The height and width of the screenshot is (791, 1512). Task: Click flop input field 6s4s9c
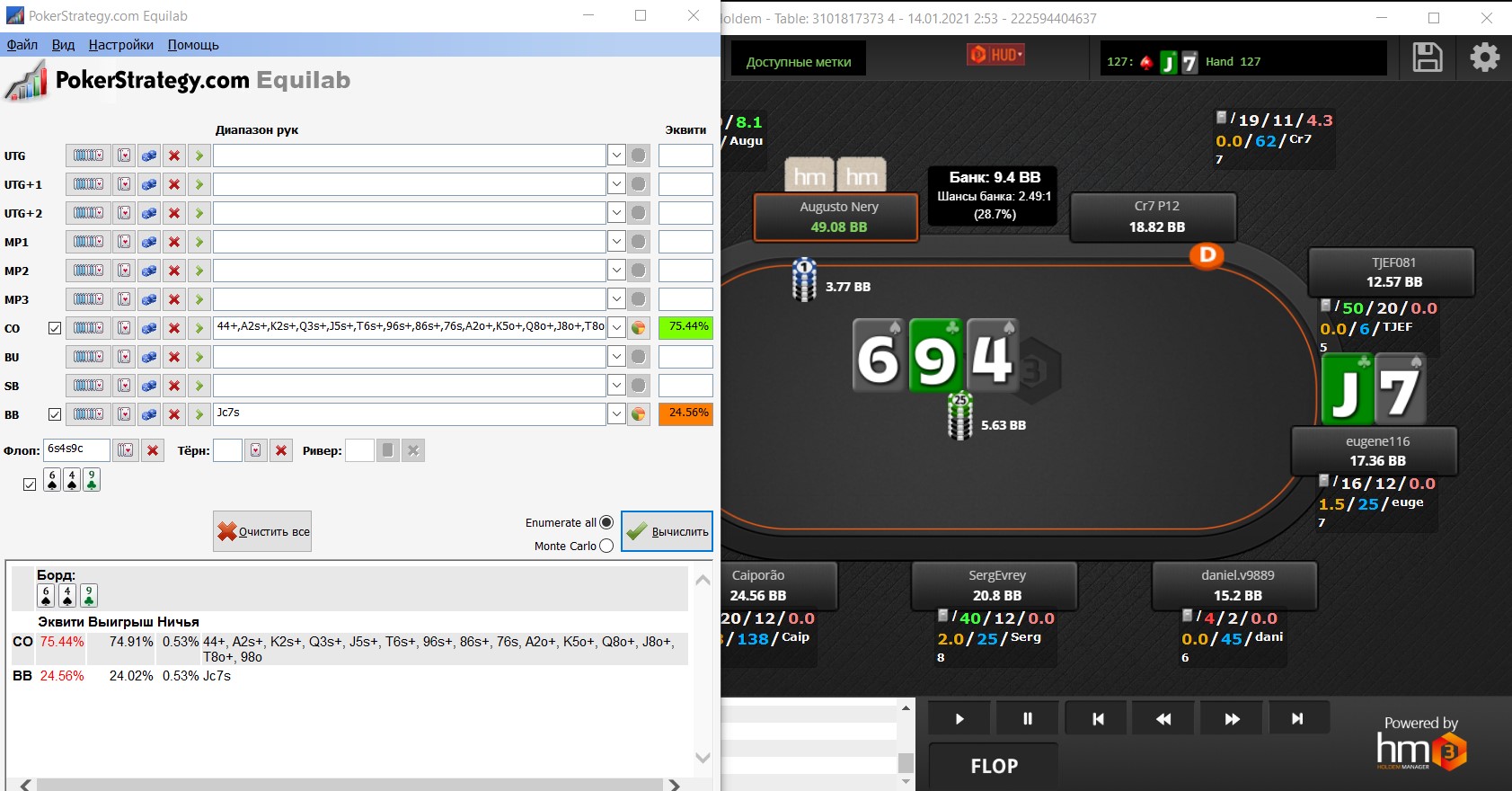77,449
